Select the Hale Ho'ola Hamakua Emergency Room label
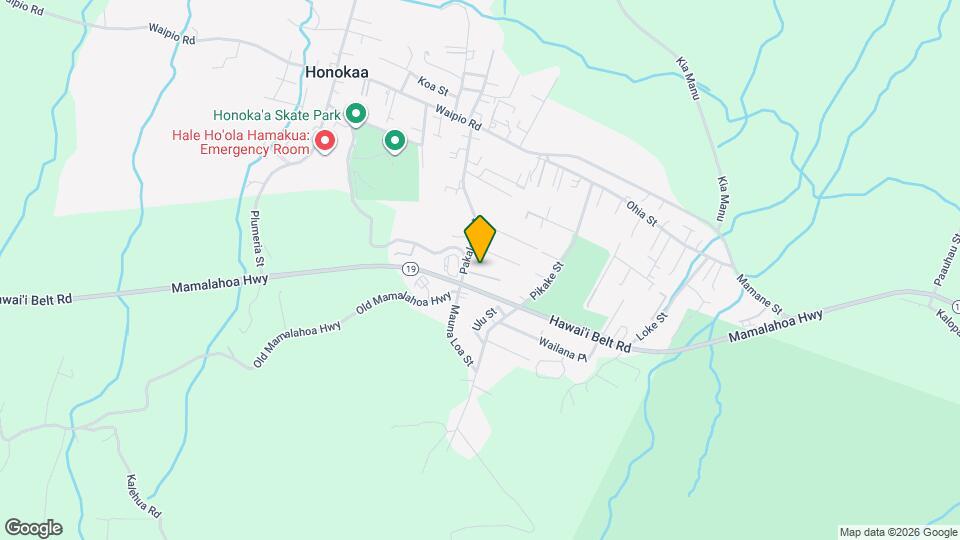 (241, 142)
